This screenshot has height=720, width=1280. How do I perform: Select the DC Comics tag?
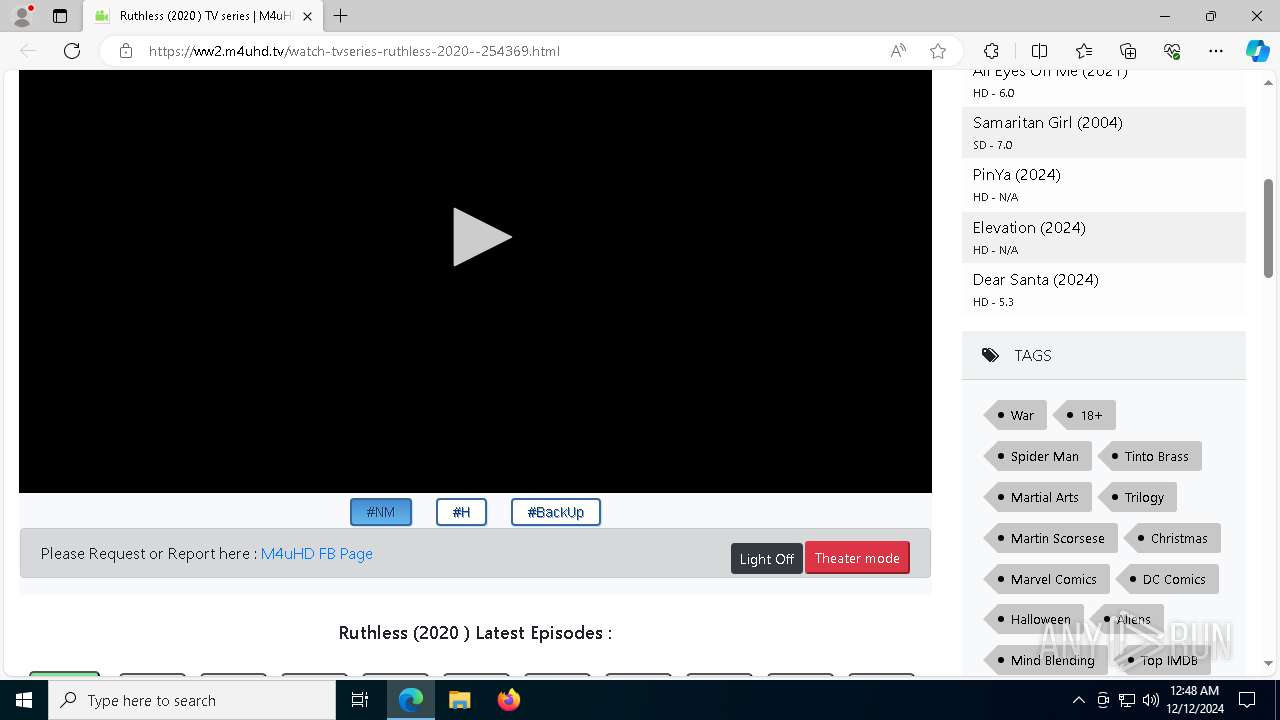click(x=1168, y=579)
